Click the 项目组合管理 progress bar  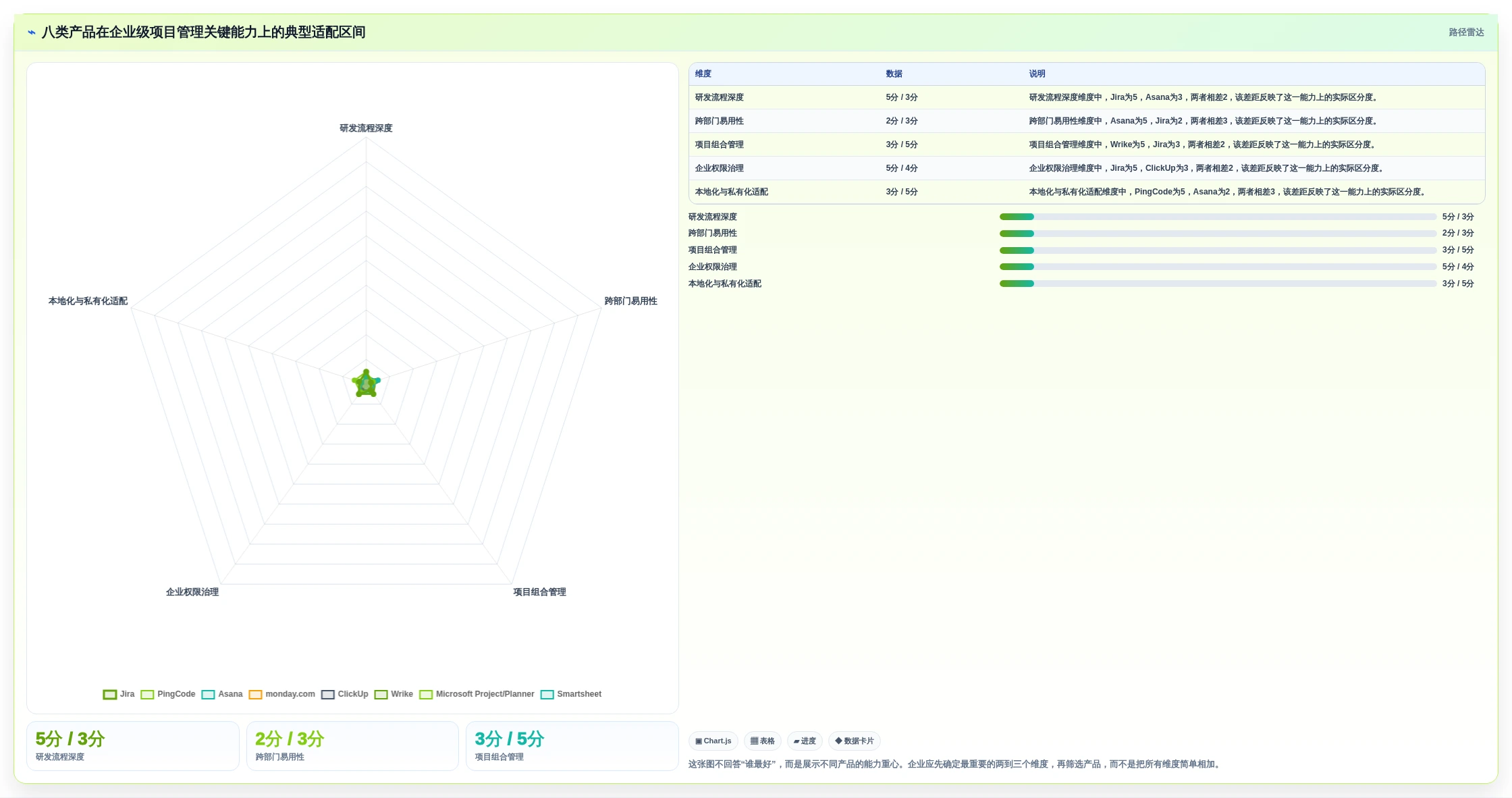point(1218,250)
